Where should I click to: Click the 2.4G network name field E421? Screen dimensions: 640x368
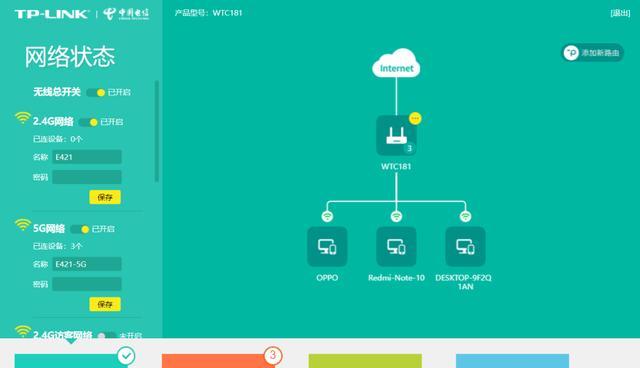(x=87, y=157)
